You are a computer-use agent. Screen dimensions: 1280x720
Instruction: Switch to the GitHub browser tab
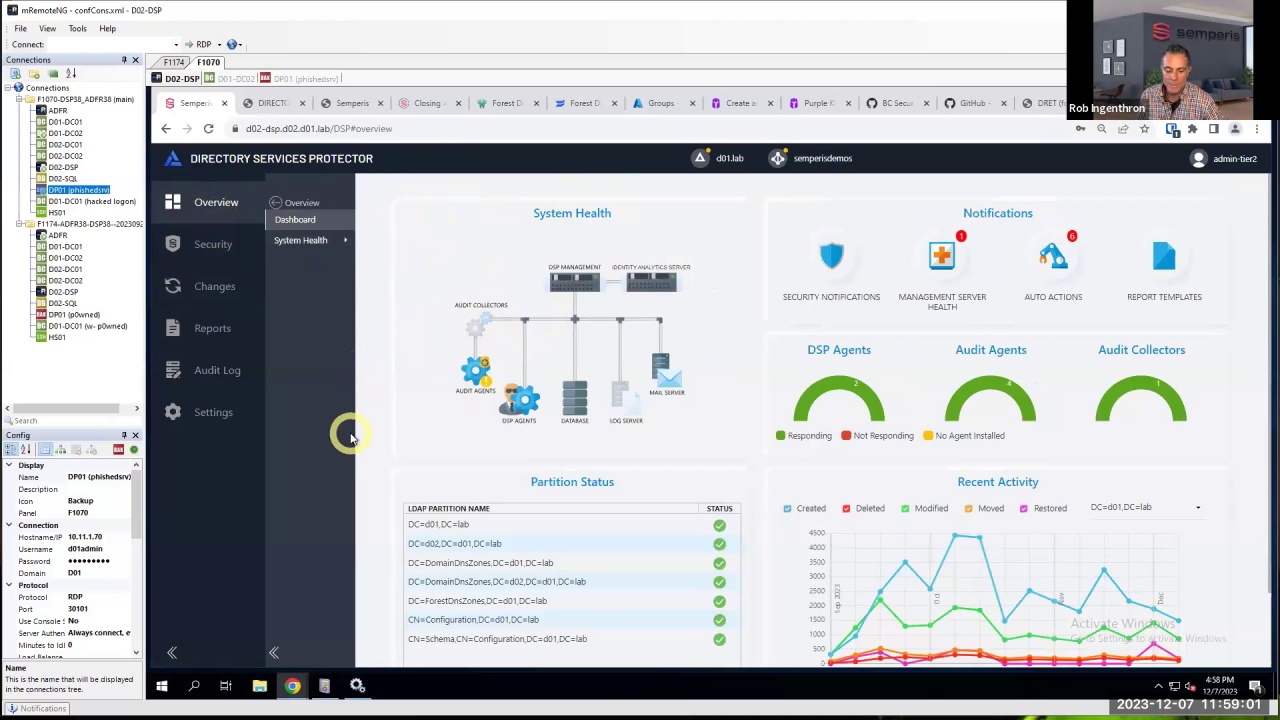click(x=973, y=103)
